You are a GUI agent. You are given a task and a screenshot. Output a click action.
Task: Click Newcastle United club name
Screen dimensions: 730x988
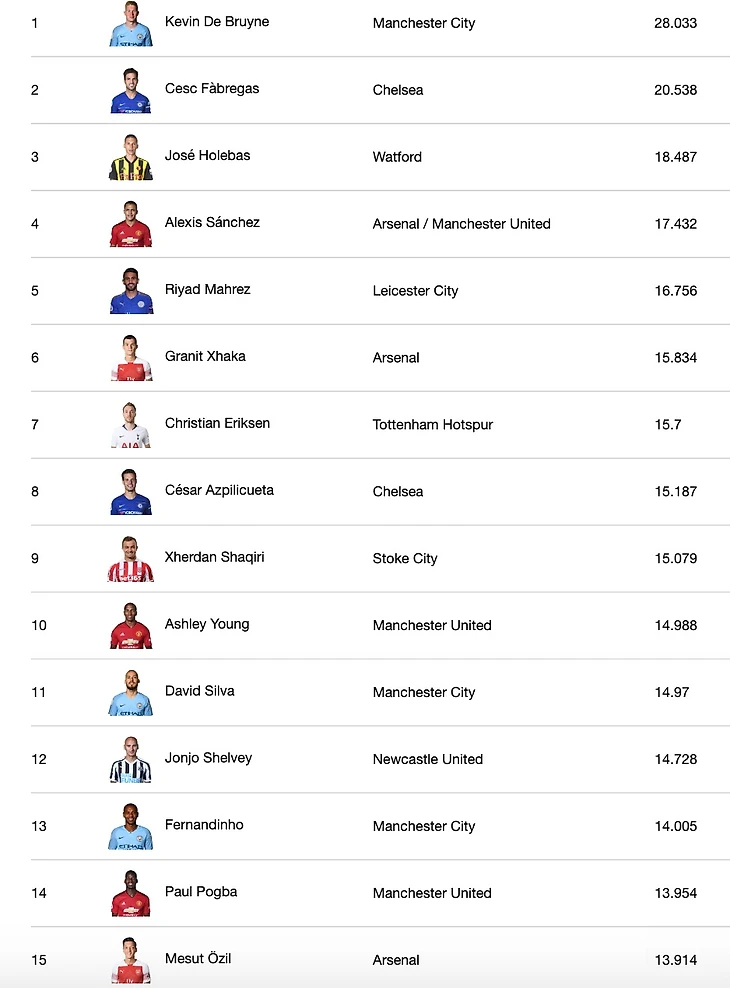[x=428, y=759]
